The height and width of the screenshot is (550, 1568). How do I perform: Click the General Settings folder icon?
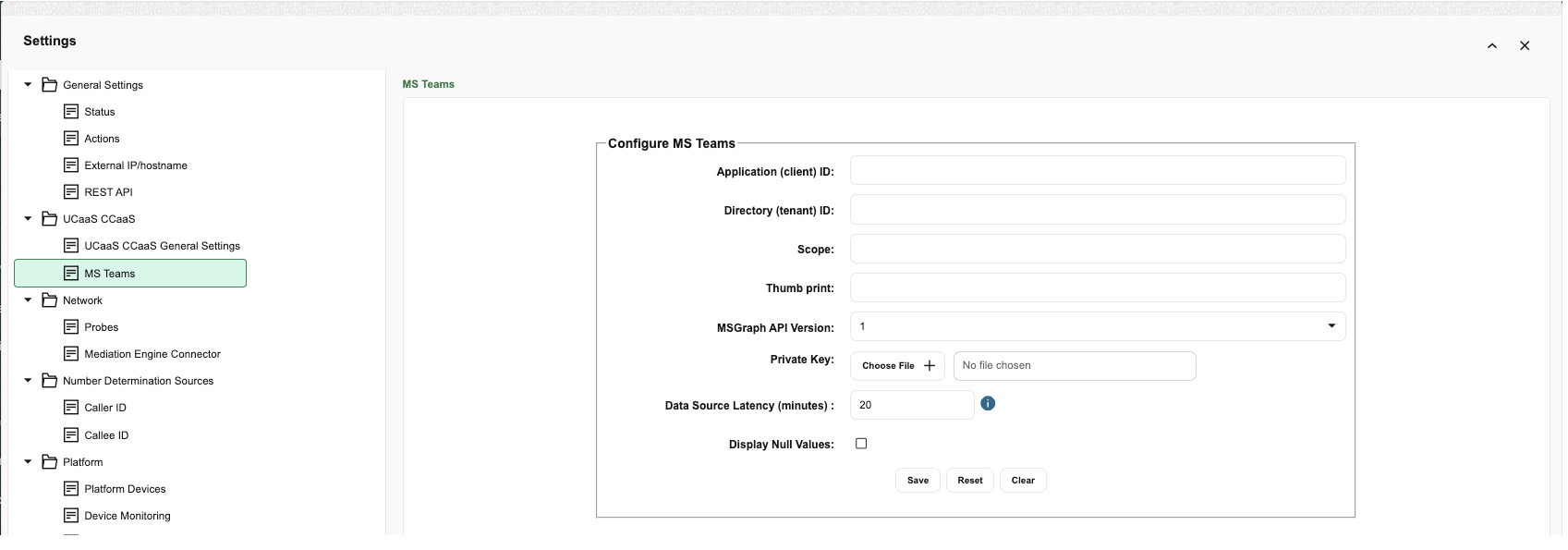(50, 84)
